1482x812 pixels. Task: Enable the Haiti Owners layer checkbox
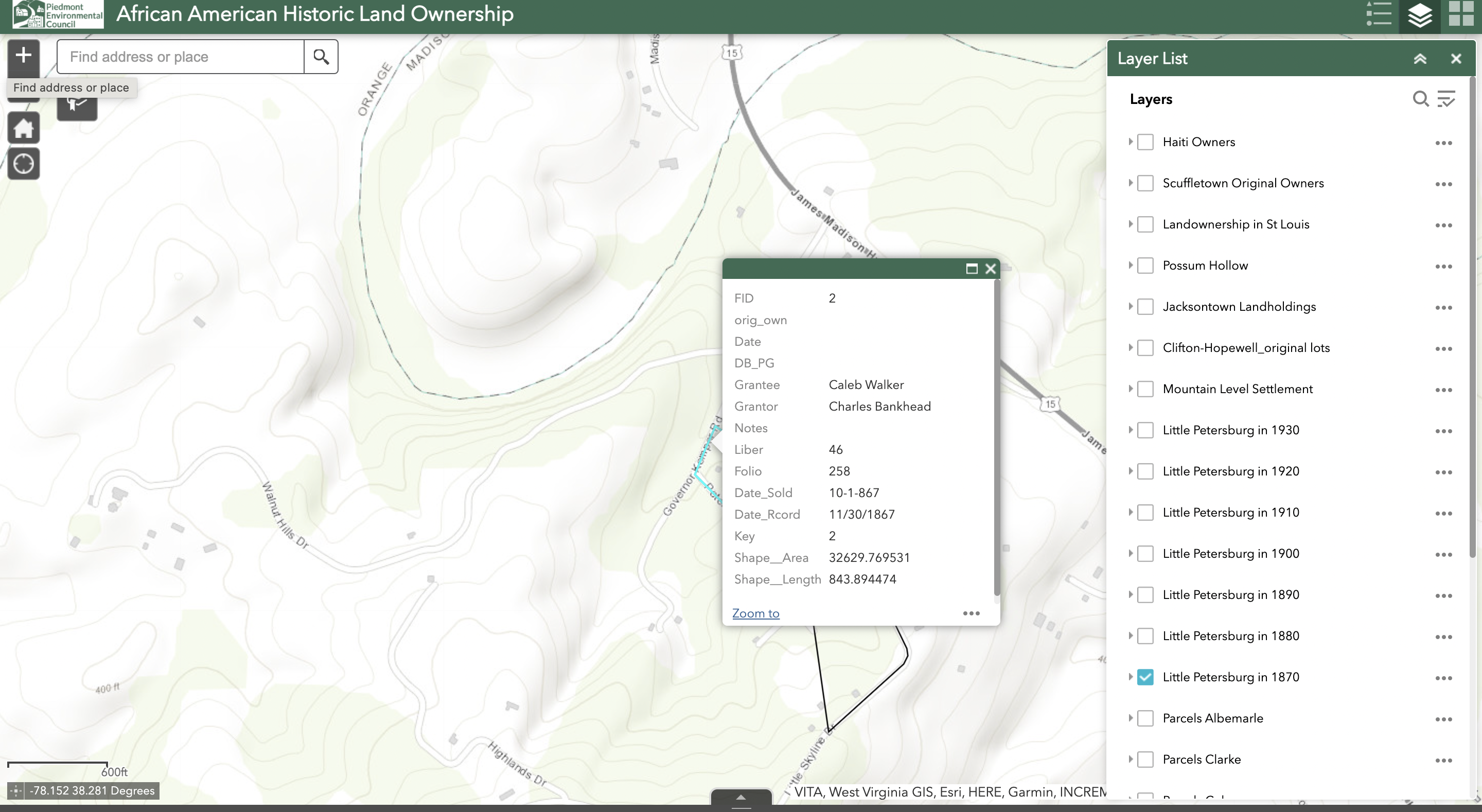coord(1145,142)
